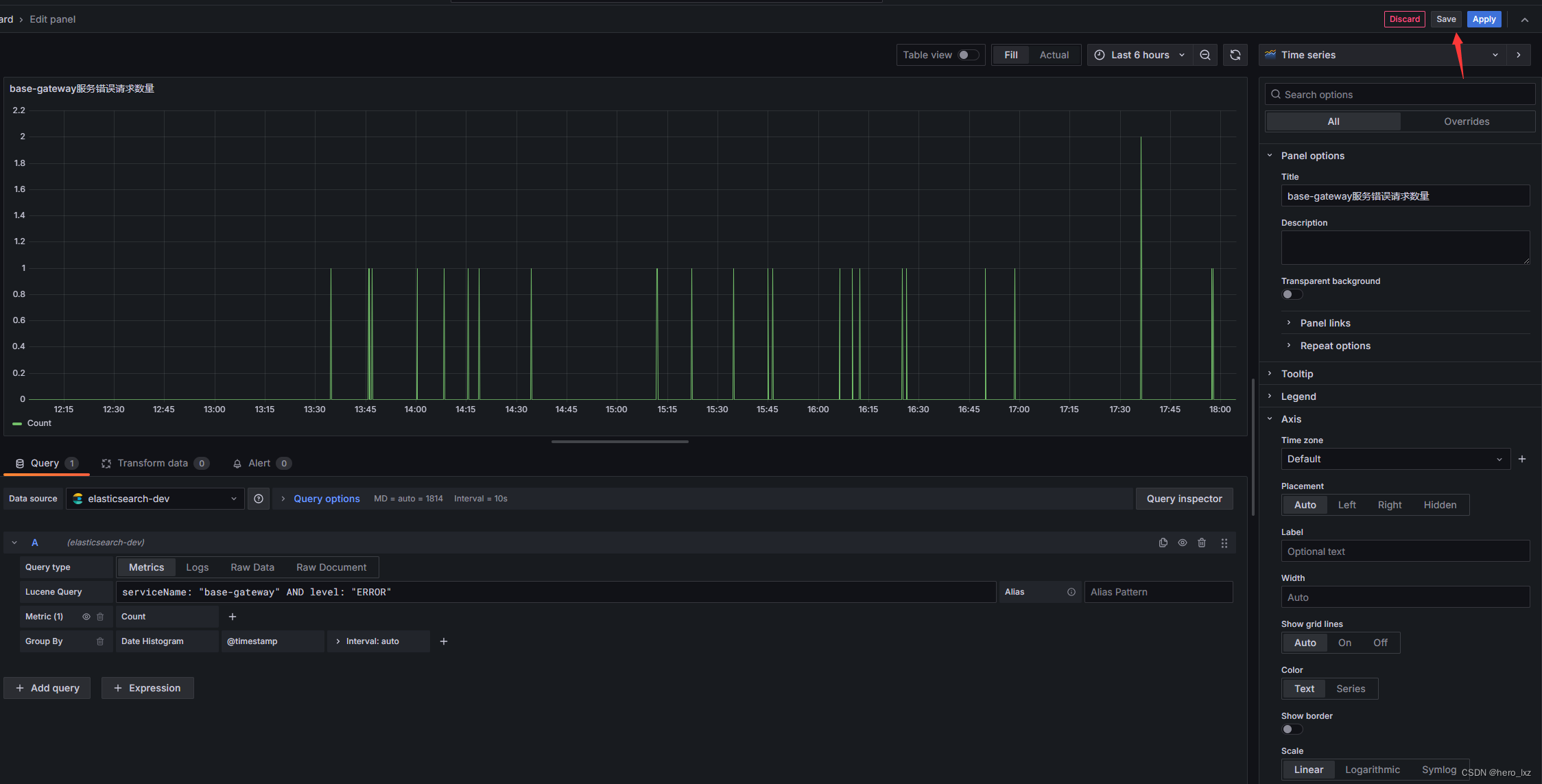Collapse the Axis section
Image resolution: width=1542 pixels, height=784 pixels.
1292,419
